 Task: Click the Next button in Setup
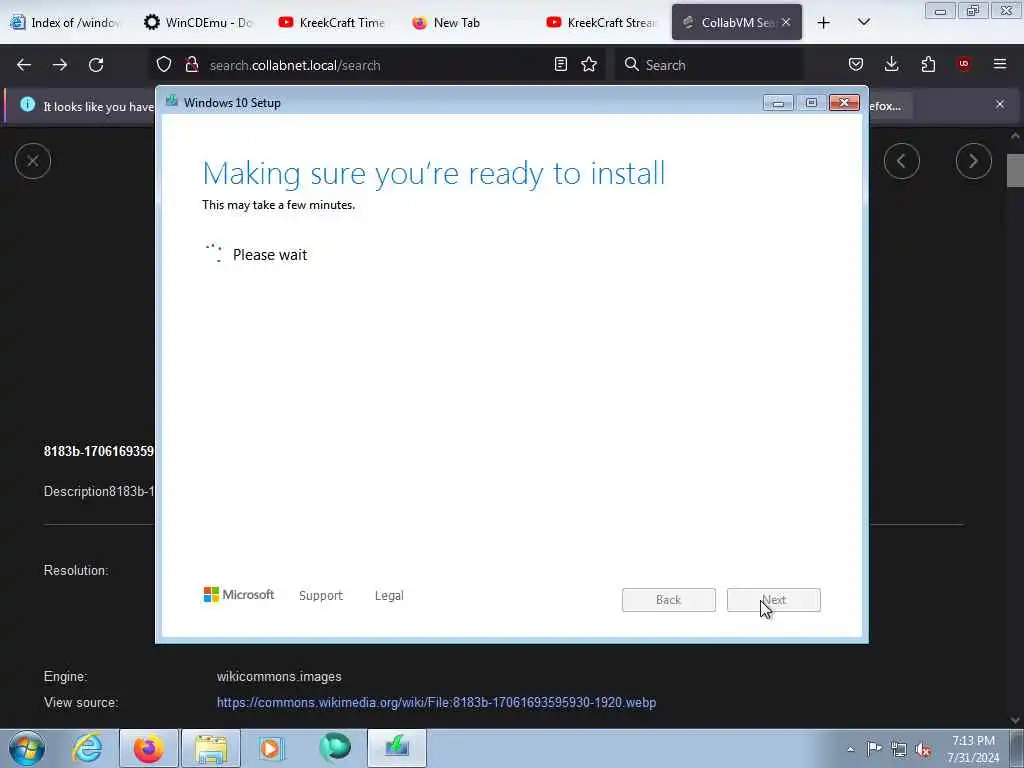point(773,600)
